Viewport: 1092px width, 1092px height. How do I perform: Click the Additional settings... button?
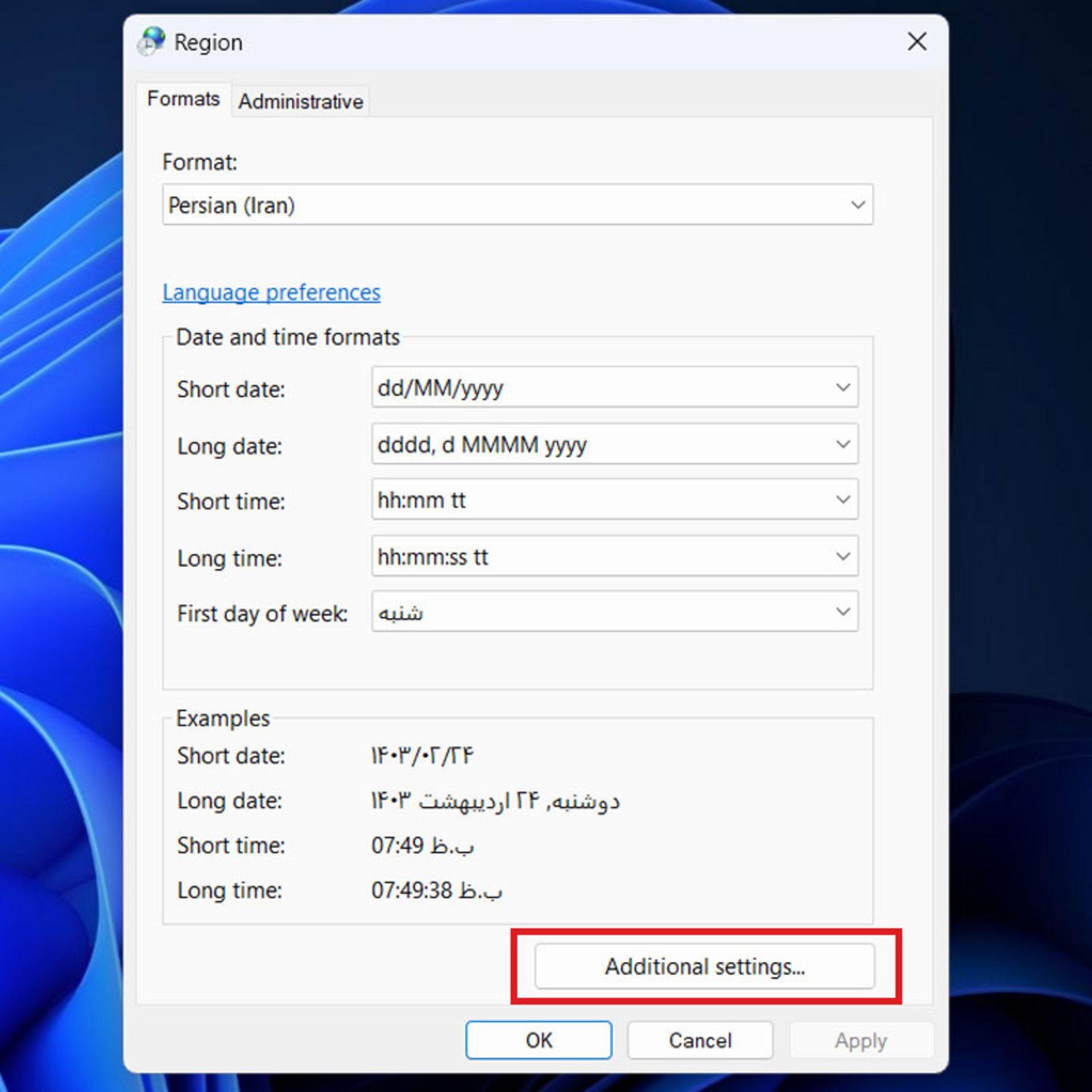click(704, 966)
